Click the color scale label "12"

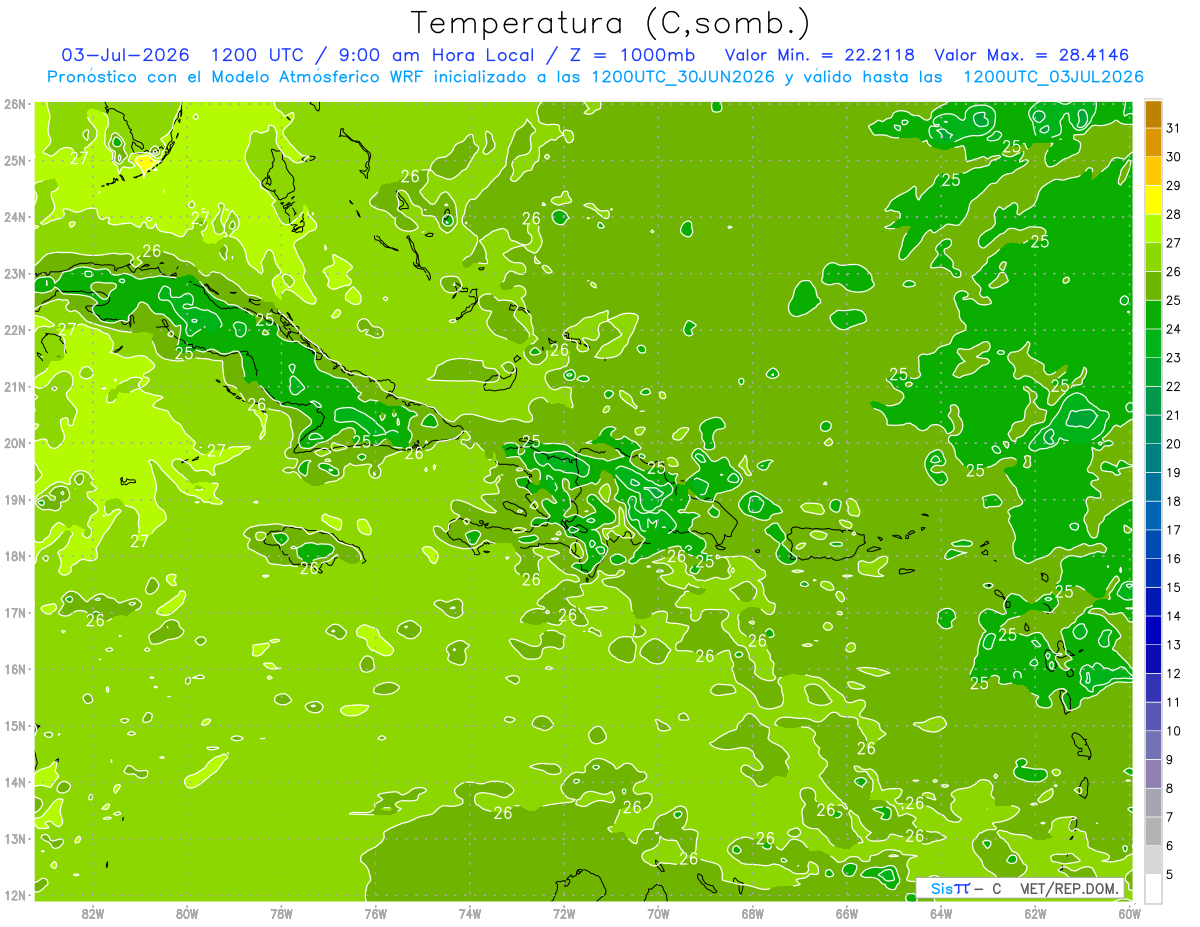click(x=1174, y=674)
